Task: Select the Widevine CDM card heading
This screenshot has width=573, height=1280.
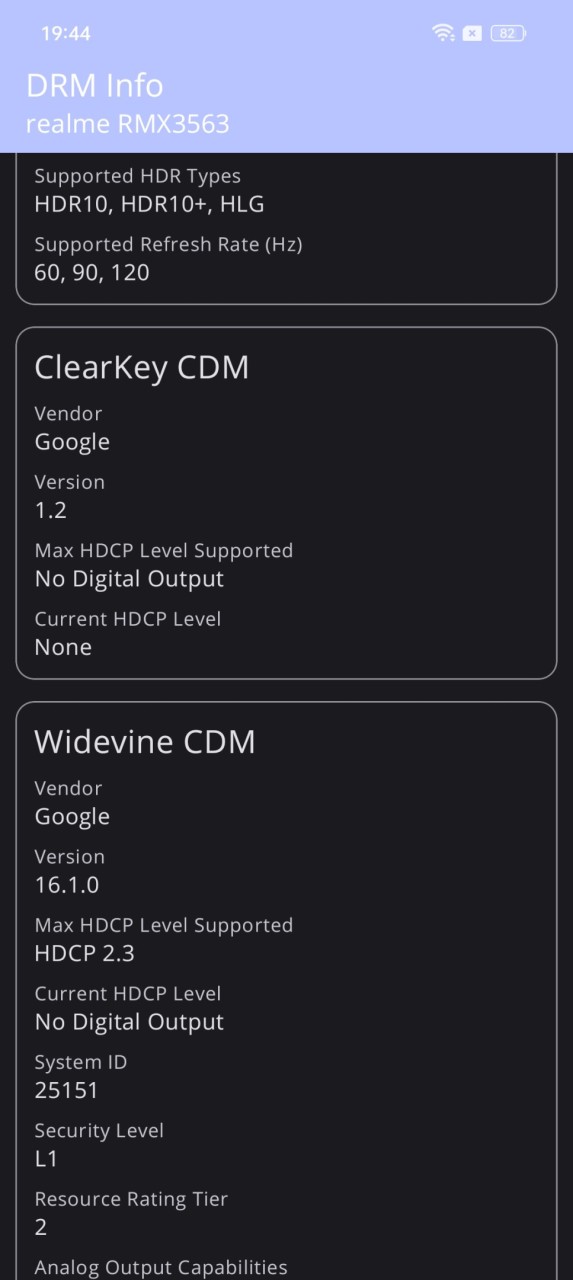Action: click(x=145, y=741)
